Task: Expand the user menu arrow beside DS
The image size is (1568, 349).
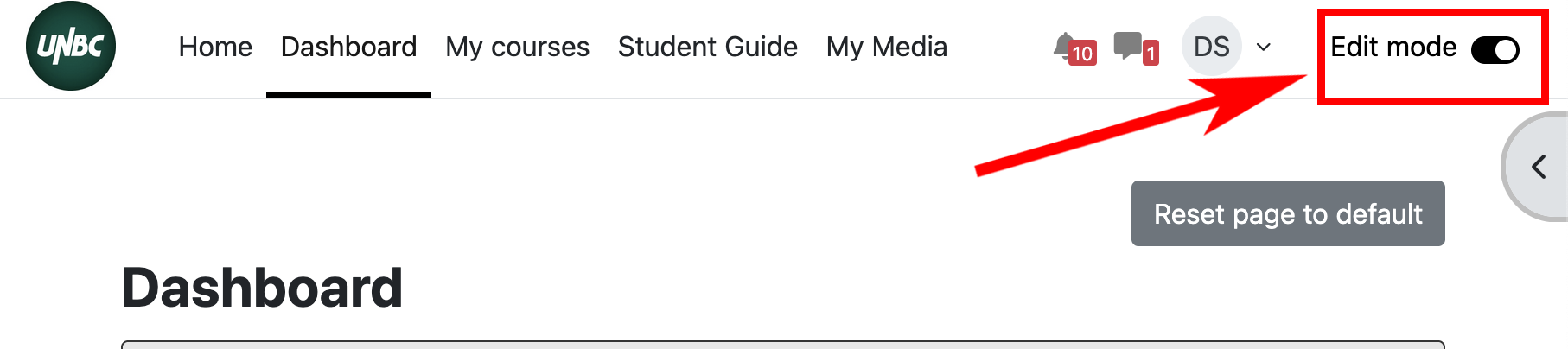Action: tap(1263, 47)
